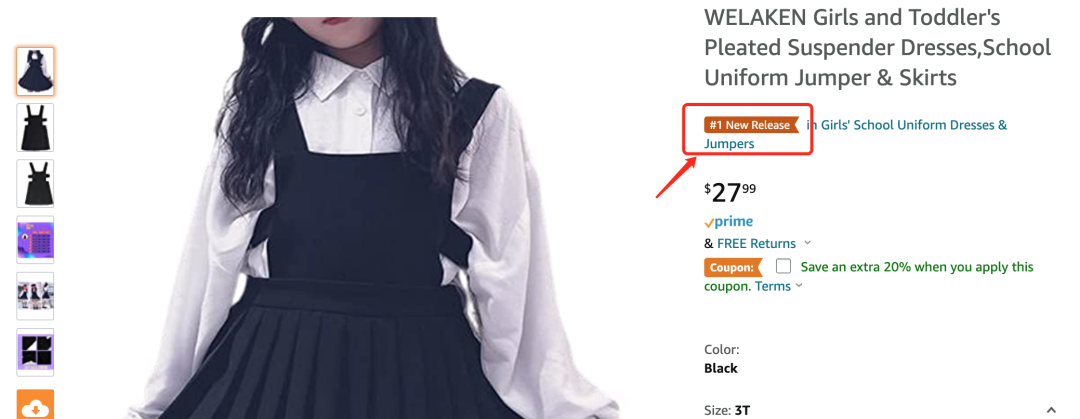Open the coupon Terms link
1080x419 pixels.
pyautogui.click(x=772, y=286)
